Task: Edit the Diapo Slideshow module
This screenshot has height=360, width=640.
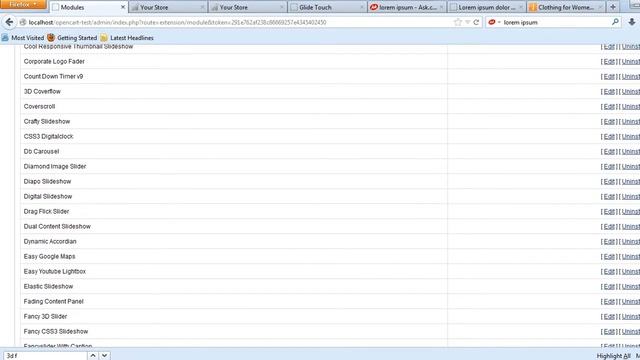Action: (x=609, y=182)
